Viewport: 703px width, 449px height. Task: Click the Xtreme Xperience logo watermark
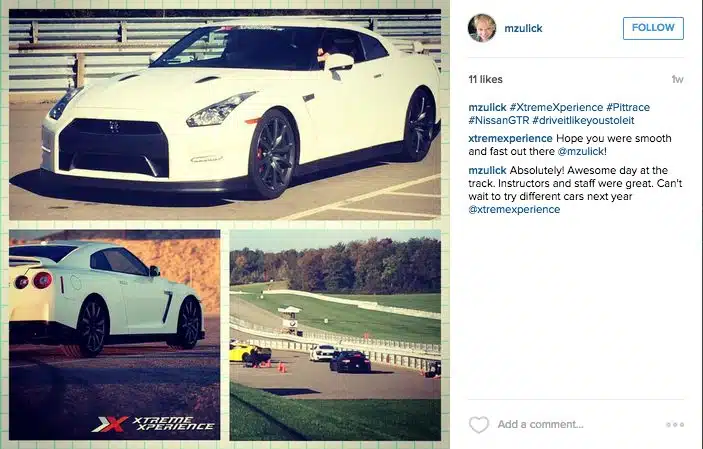click(153, 423)
